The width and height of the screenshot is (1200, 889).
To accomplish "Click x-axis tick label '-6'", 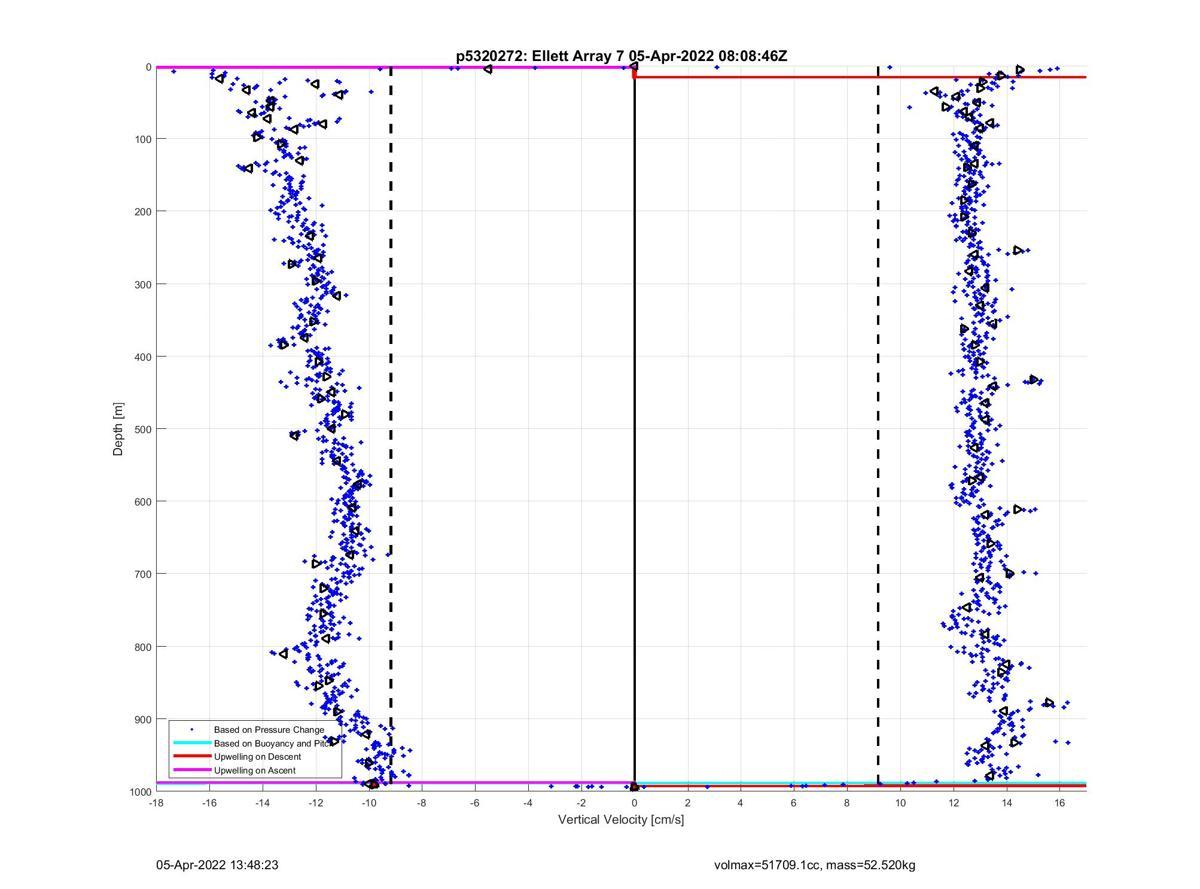I will [x=474, y=802].
